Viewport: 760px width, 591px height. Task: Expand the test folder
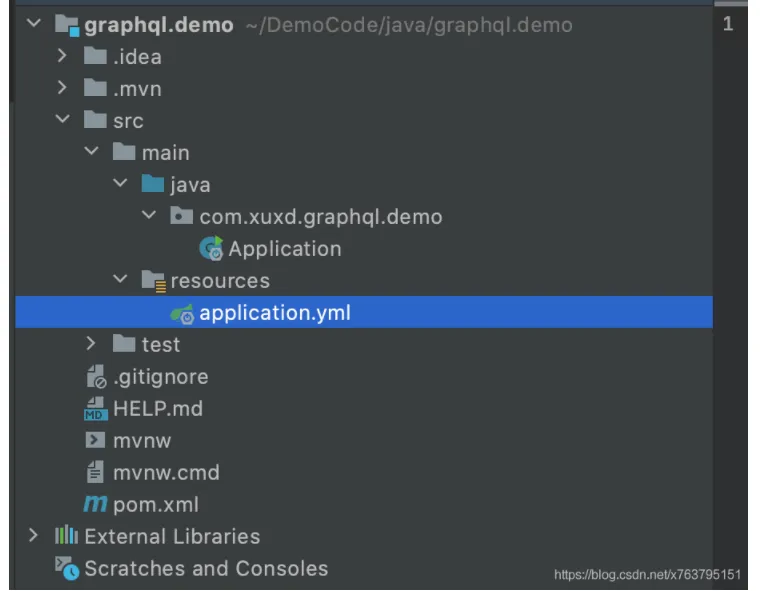click(x=92, y=345)
